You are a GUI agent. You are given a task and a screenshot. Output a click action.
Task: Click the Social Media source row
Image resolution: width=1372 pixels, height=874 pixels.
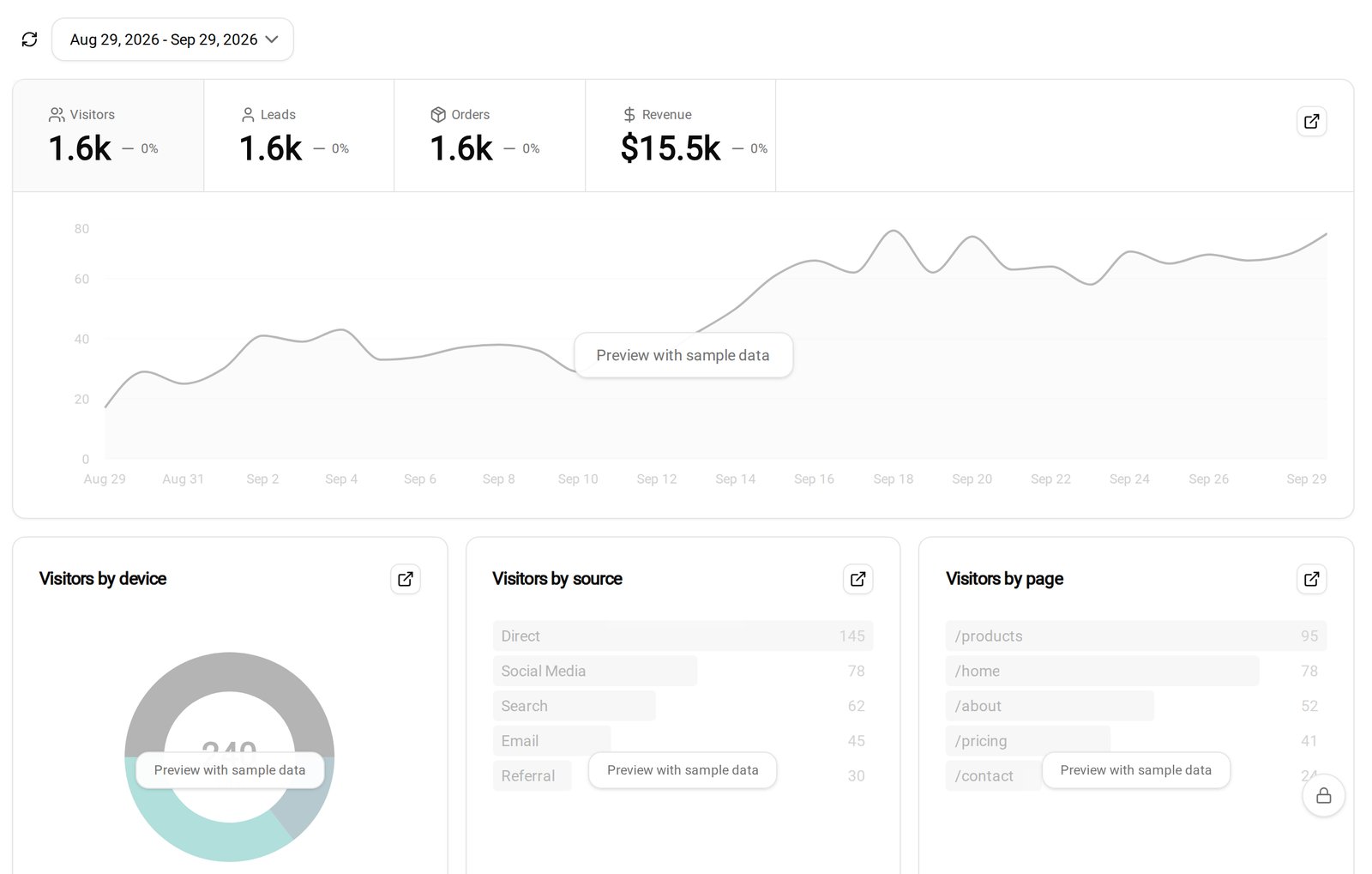coord(683,671)
